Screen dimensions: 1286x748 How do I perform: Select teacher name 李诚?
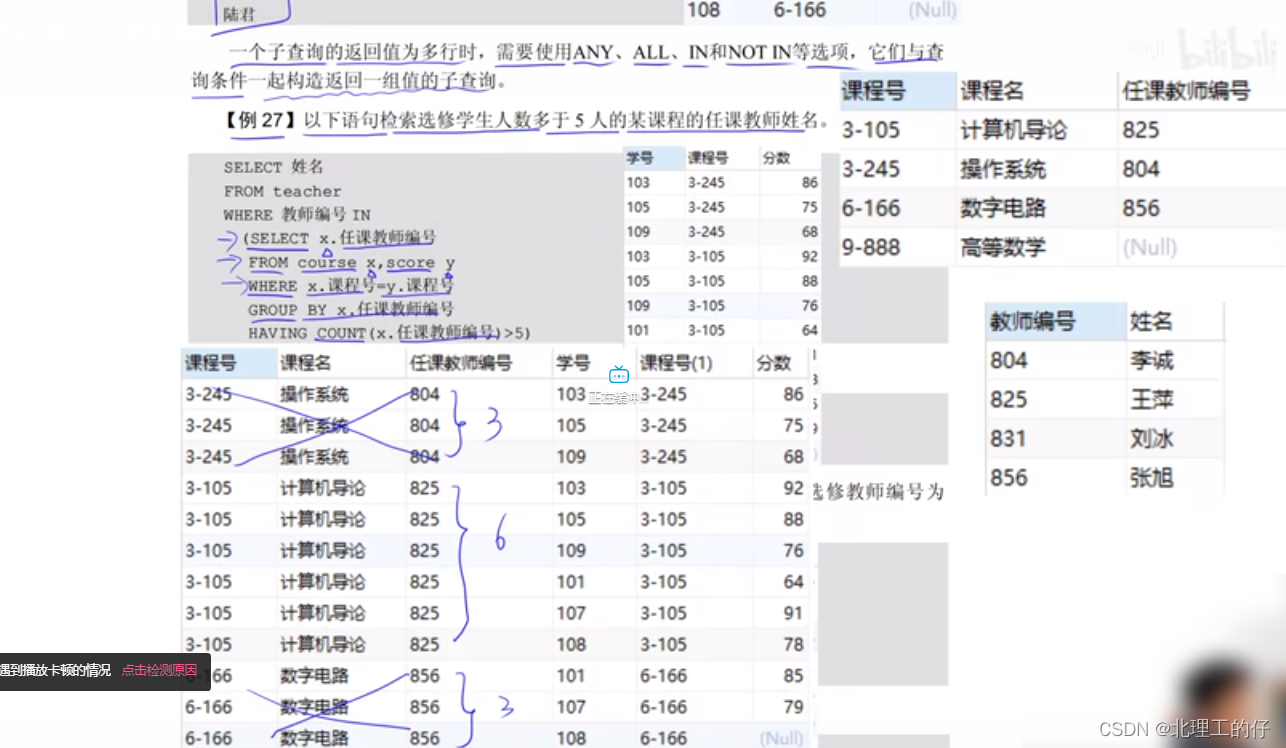[1151, 360]
